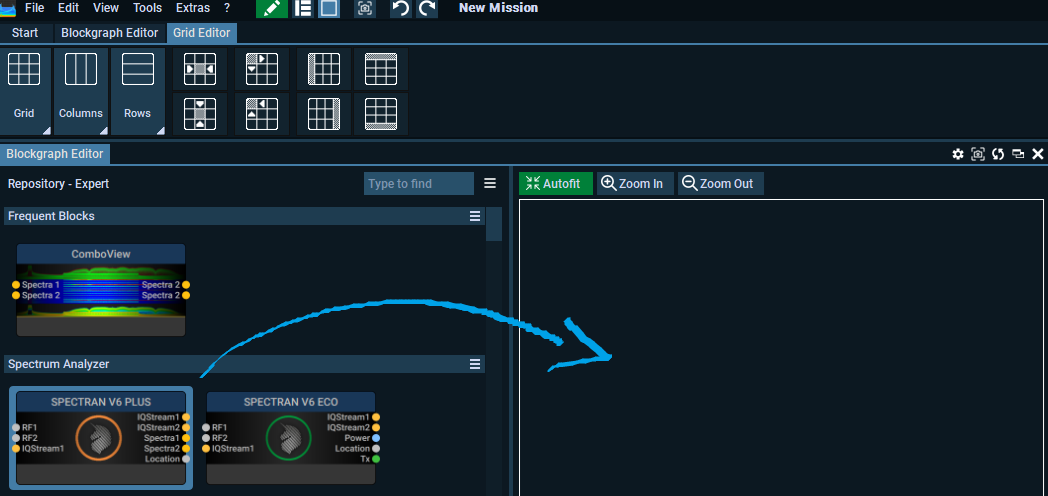Open the Spectrum Analyzer section menu
The height and width of the screenshot is (496, 1048).
[x=475, y=364]
